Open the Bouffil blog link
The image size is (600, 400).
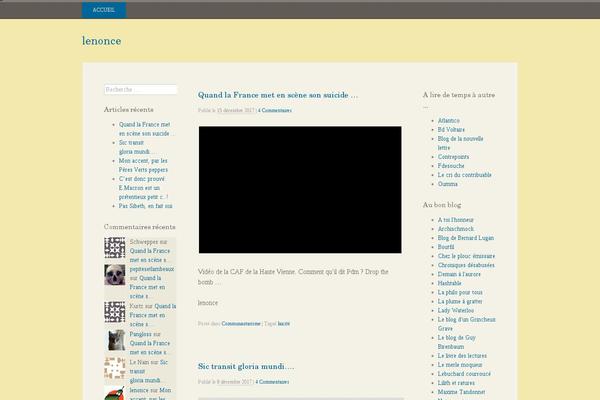[x=446, y=247]
